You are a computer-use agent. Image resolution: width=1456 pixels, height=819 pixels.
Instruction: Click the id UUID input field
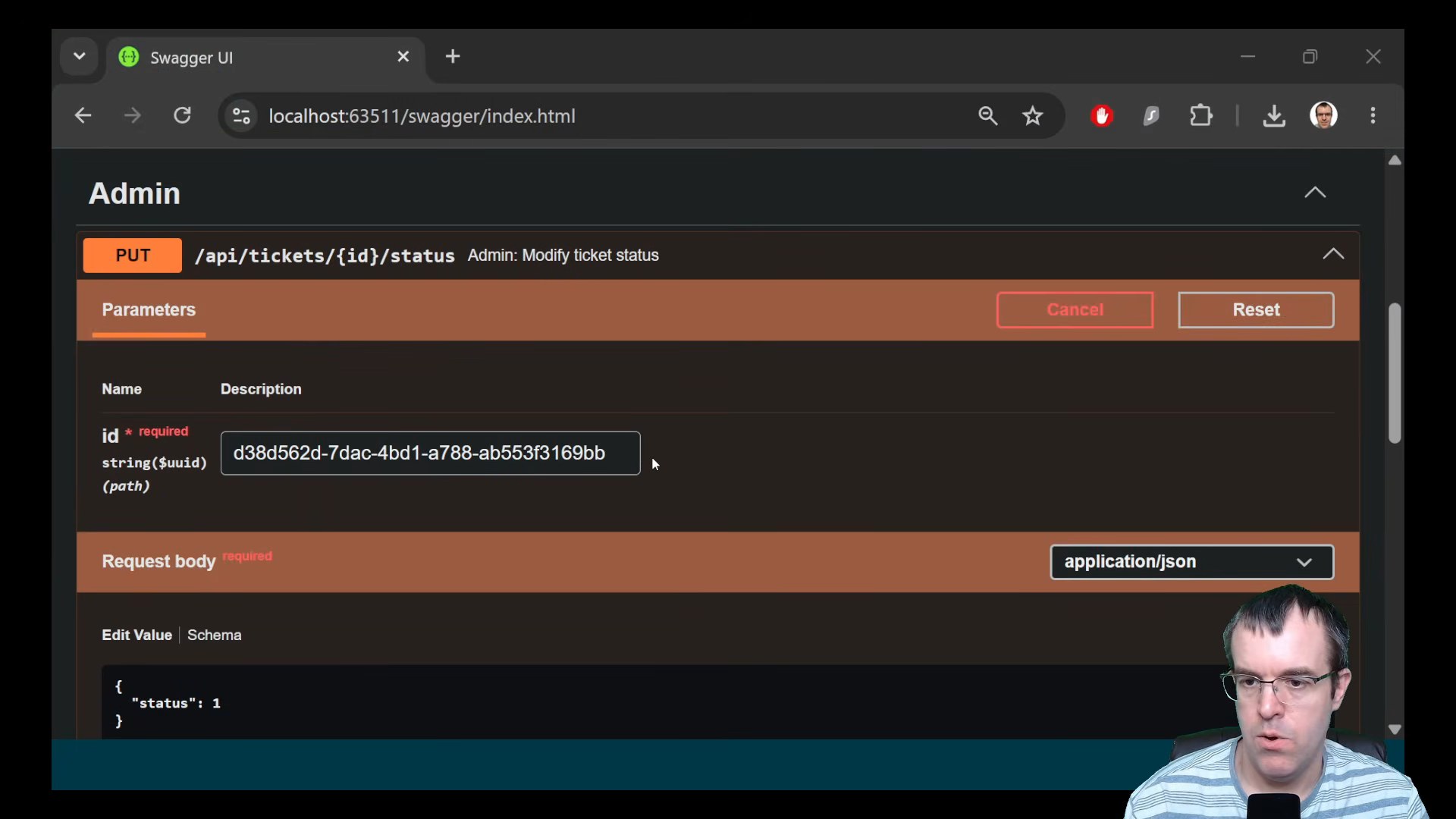[x=430, y=453]
